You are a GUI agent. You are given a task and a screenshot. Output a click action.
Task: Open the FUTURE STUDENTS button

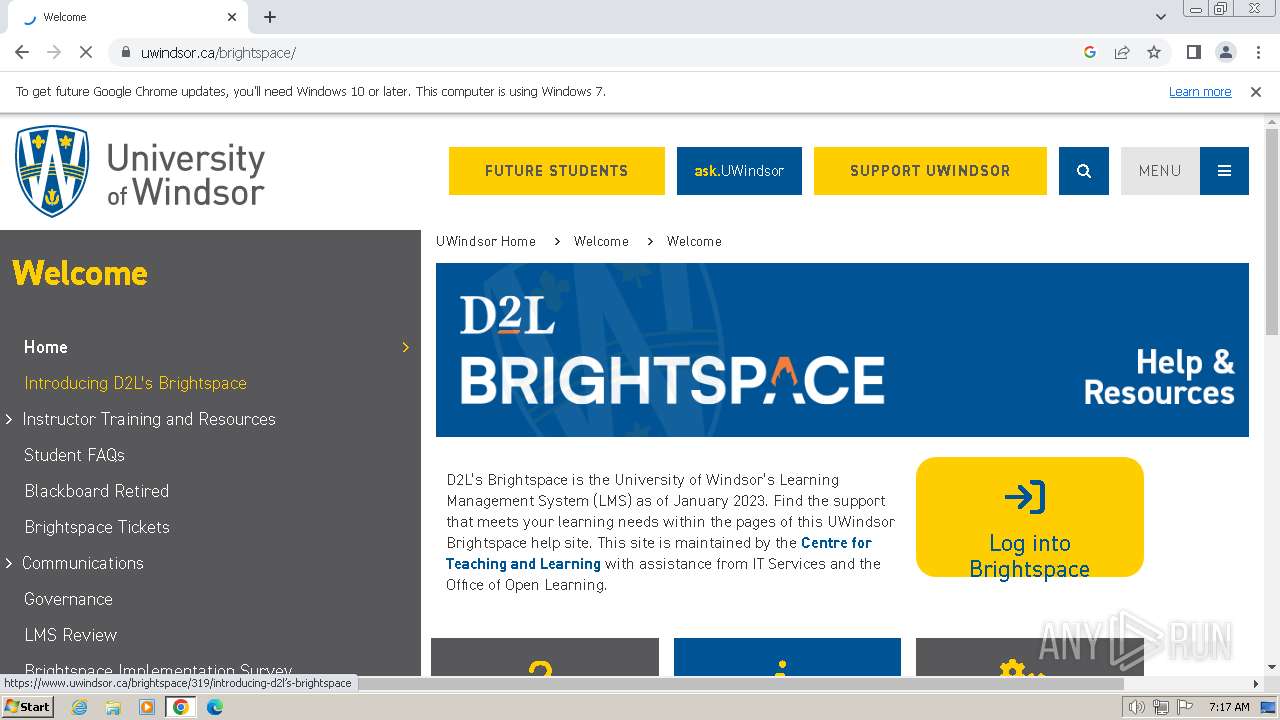click(x=557, y=171)
